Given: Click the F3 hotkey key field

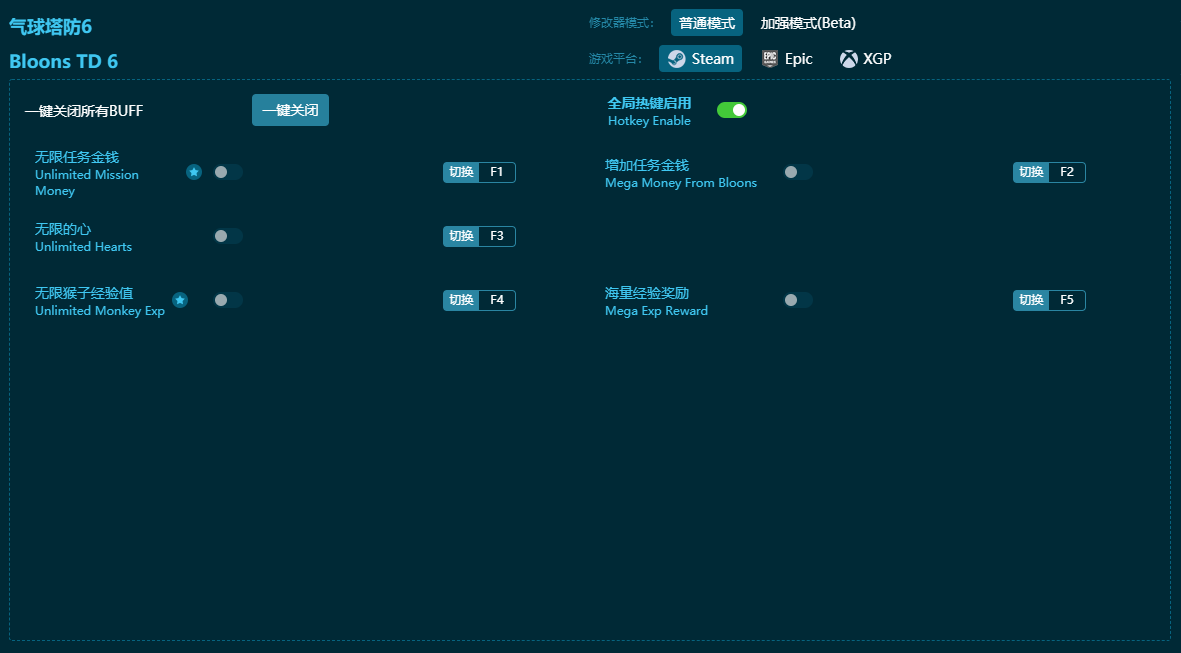Looking at the screenshot, I should click(497, 236).
